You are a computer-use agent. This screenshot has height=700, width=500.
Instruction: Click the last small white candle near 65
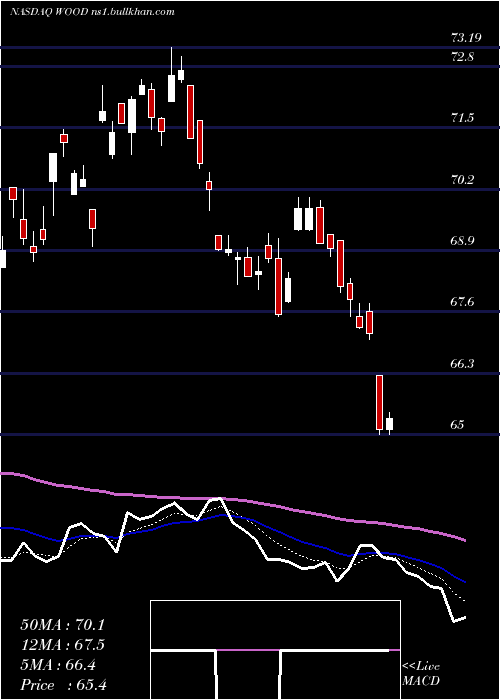tap(390, 424)
